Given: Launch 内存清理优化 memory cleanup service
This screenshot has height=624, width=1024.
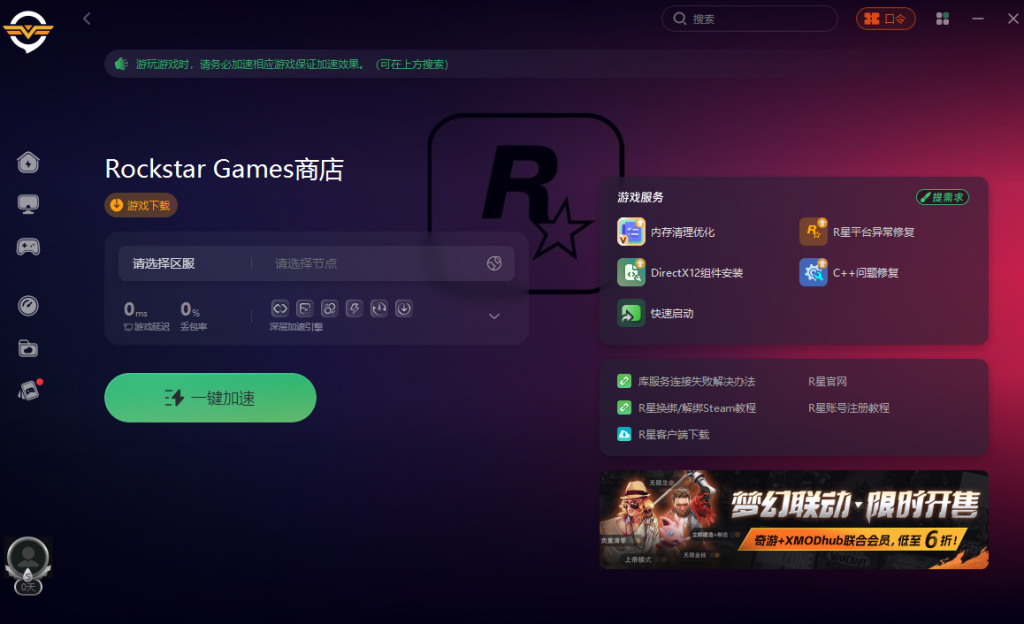Looking at the screenshot, I should coord(666,232).
